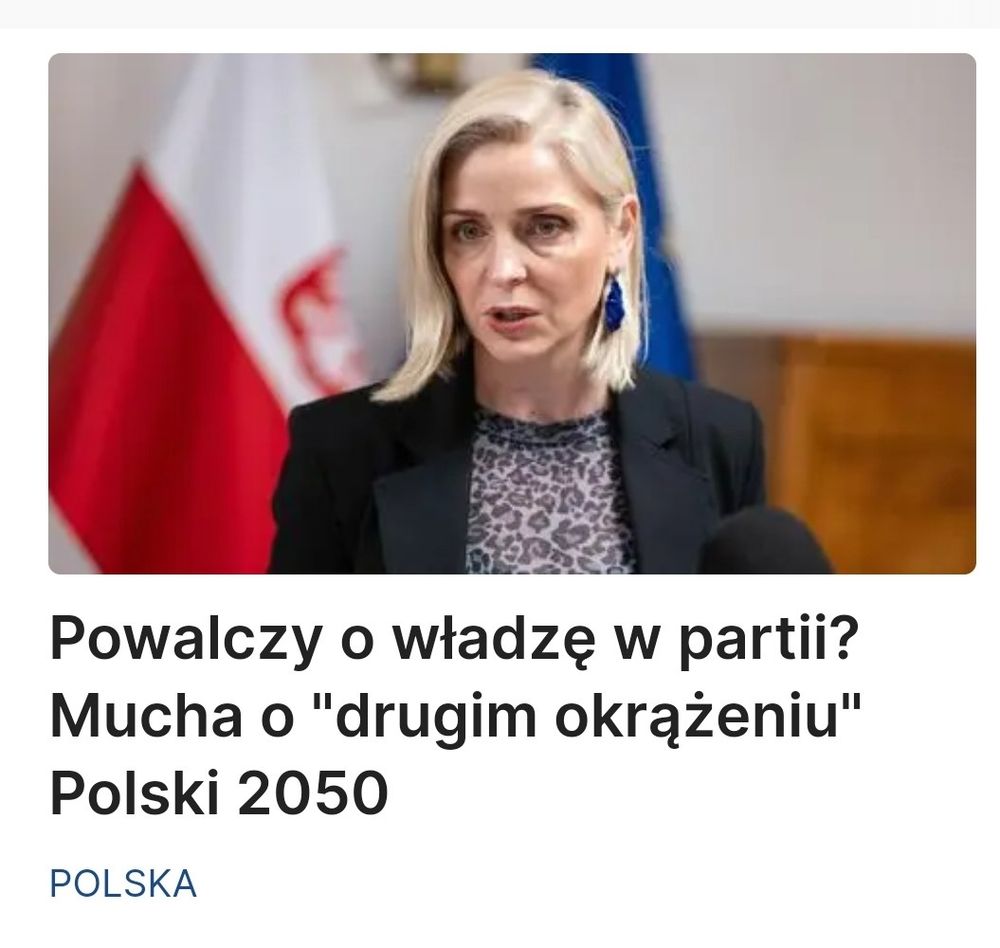Click the gray bar above the article card
The image size is (1000, 948).
pos(500,13)
